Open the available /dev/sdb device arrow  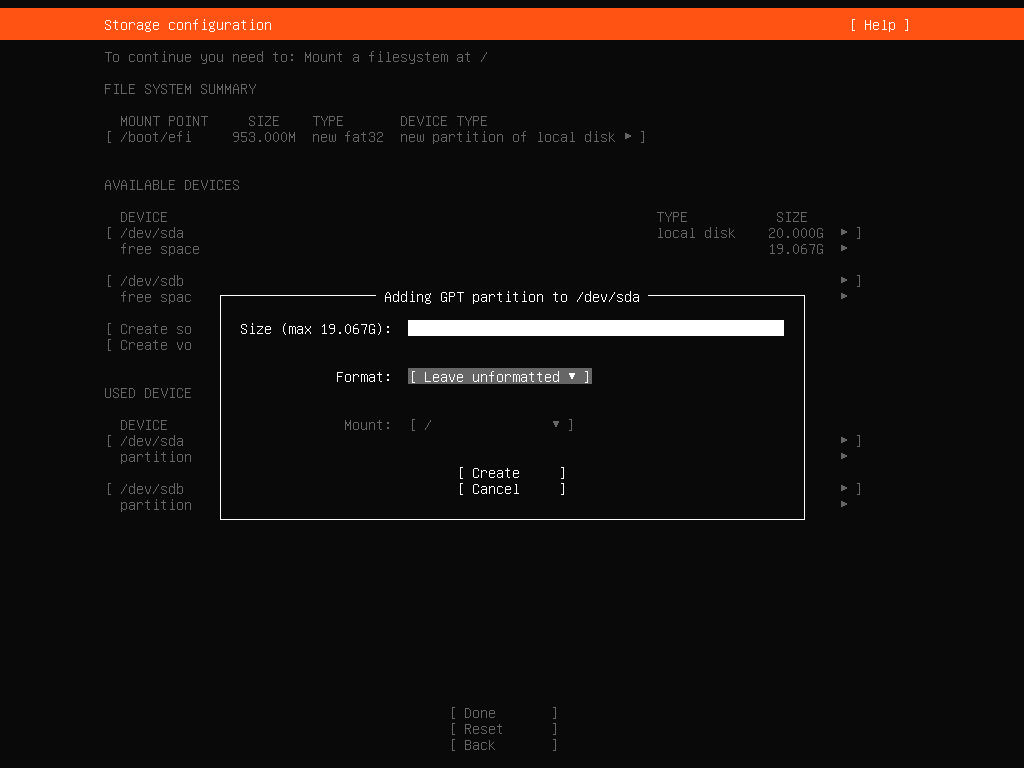pyautogui.click(x=844, y=281)
